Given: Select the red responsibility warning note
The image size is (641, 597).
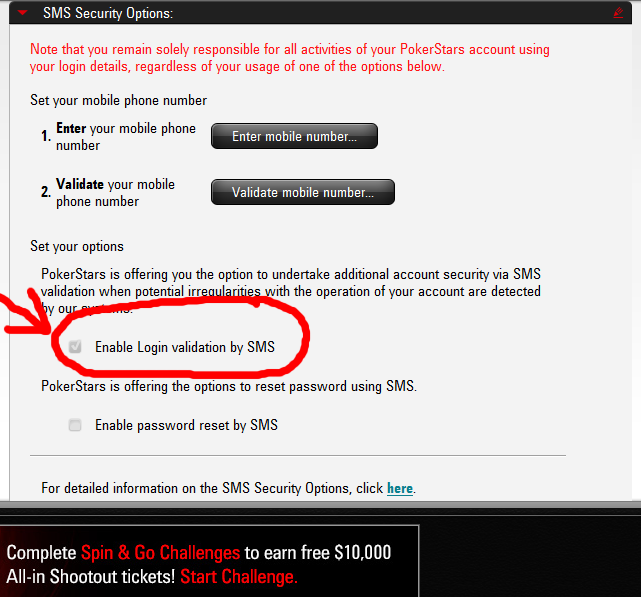Looking at the screenshot, I should tap(290, 58).
